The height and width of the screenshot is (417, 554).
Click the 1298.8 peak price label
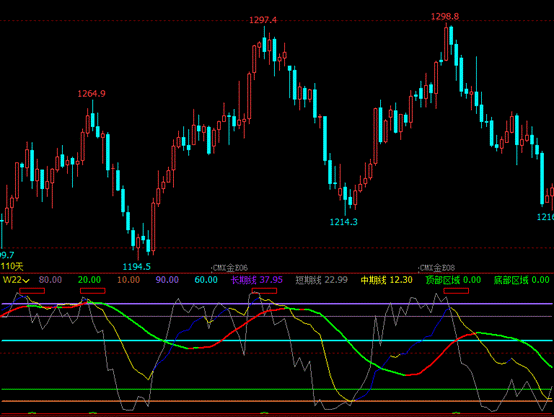[x=445, y=16]
